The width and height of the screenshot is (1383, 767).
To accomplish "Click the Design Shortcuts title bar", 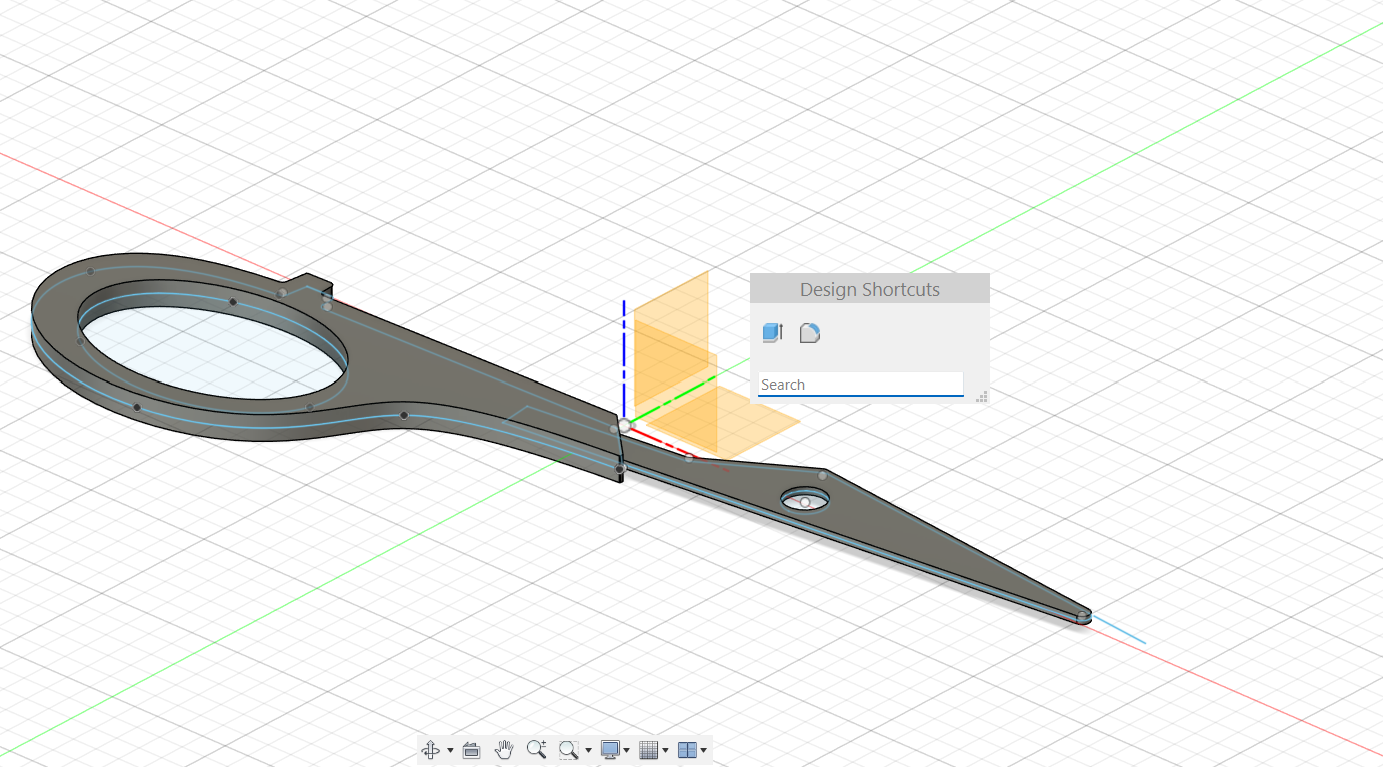I will tap(870, 289).
